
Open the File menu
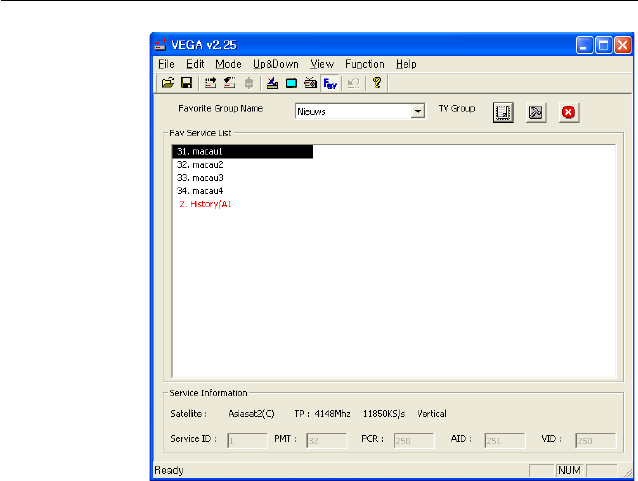166,64
